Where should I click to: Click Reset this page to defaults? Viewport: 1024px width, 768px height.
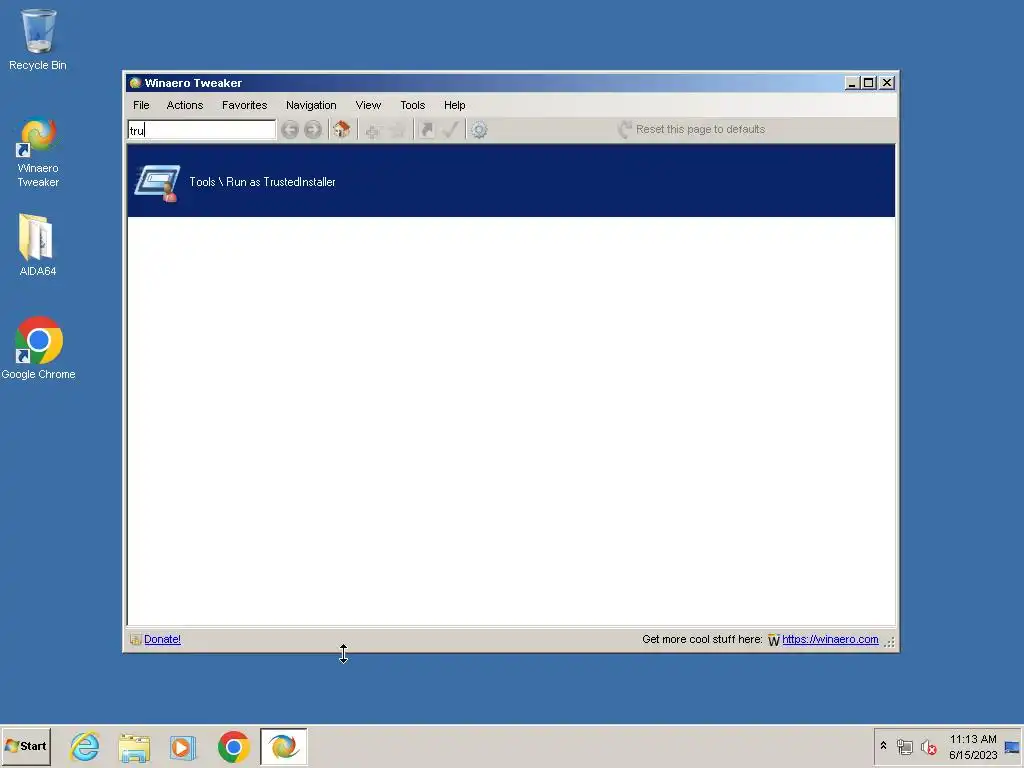click(692, 129)
